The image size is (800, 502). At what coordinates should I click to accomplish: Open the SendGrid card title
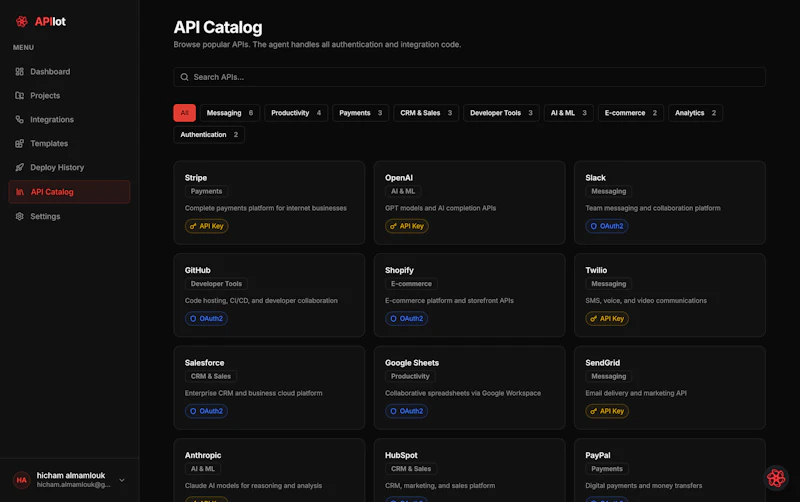[x=603, y=363]
